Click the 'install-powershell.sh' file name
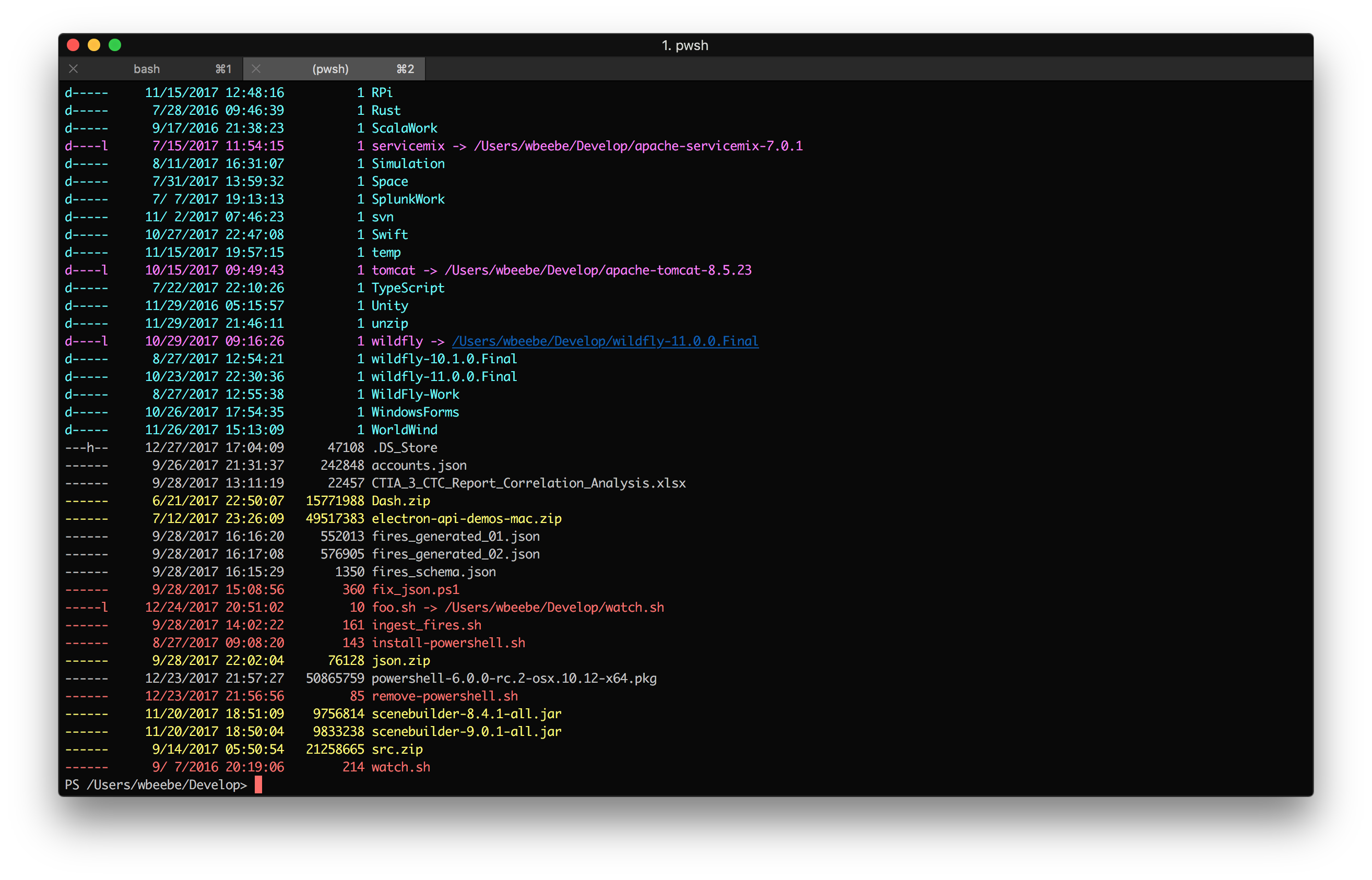 coord(448,643)
